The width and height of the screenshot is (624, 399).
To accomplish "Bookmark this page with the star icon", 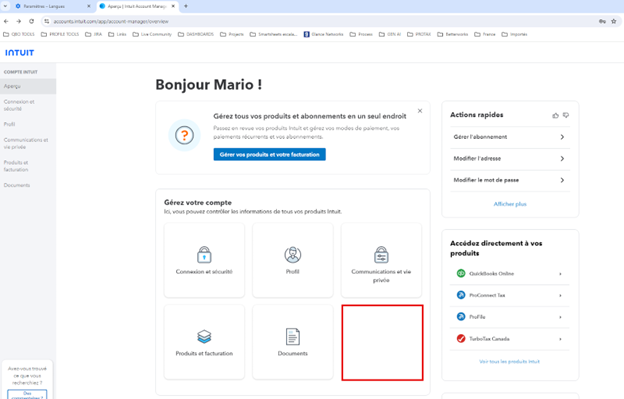I will 614,21.
